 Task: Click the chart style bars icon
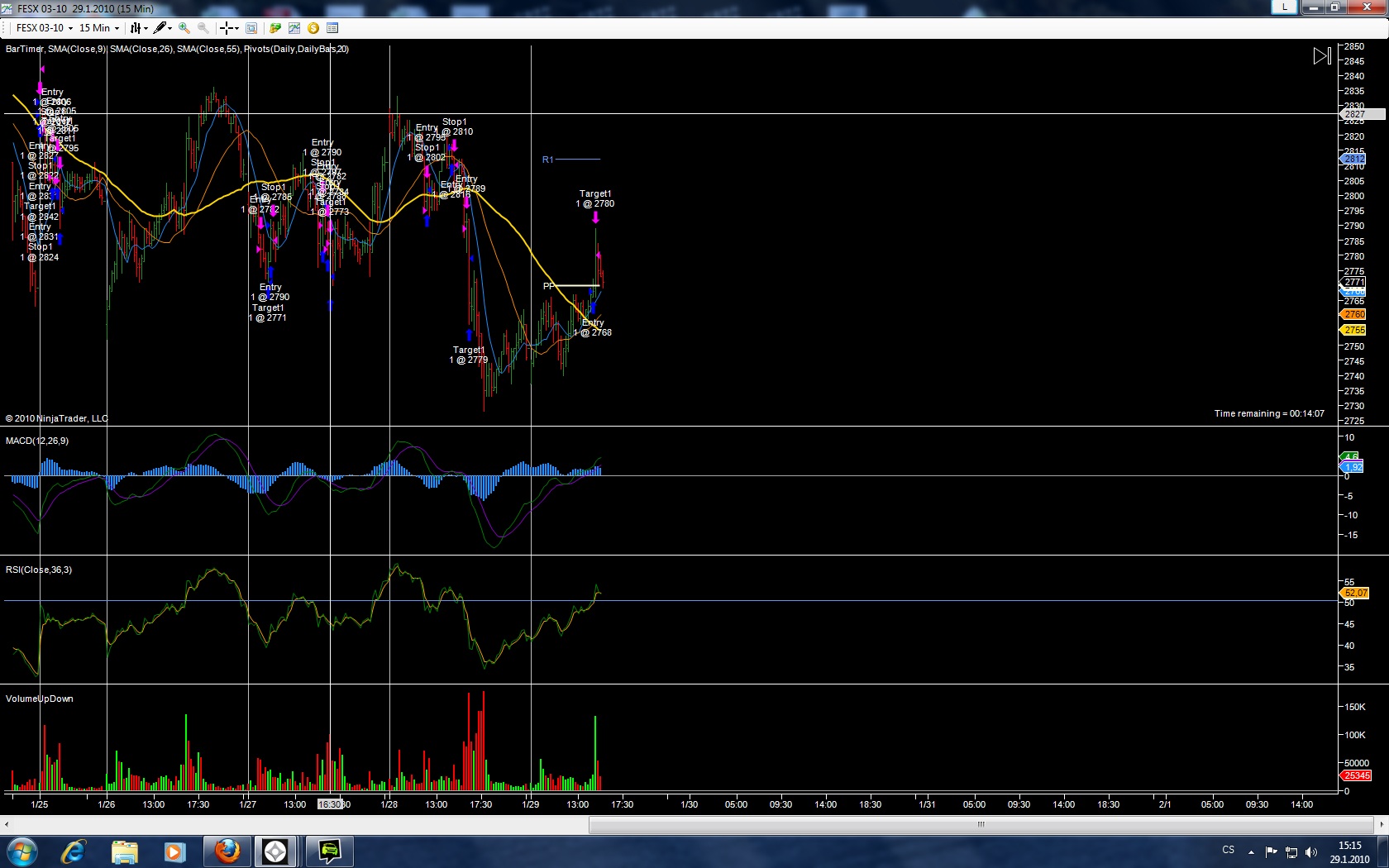point(136,28)
